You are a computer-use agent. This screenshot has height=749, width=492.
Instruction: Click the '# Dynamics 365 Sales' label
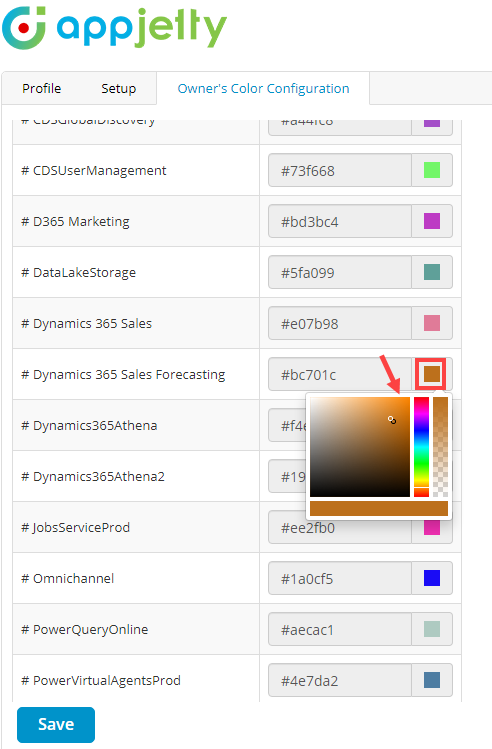pyautogui.click(x=86, y=323)
